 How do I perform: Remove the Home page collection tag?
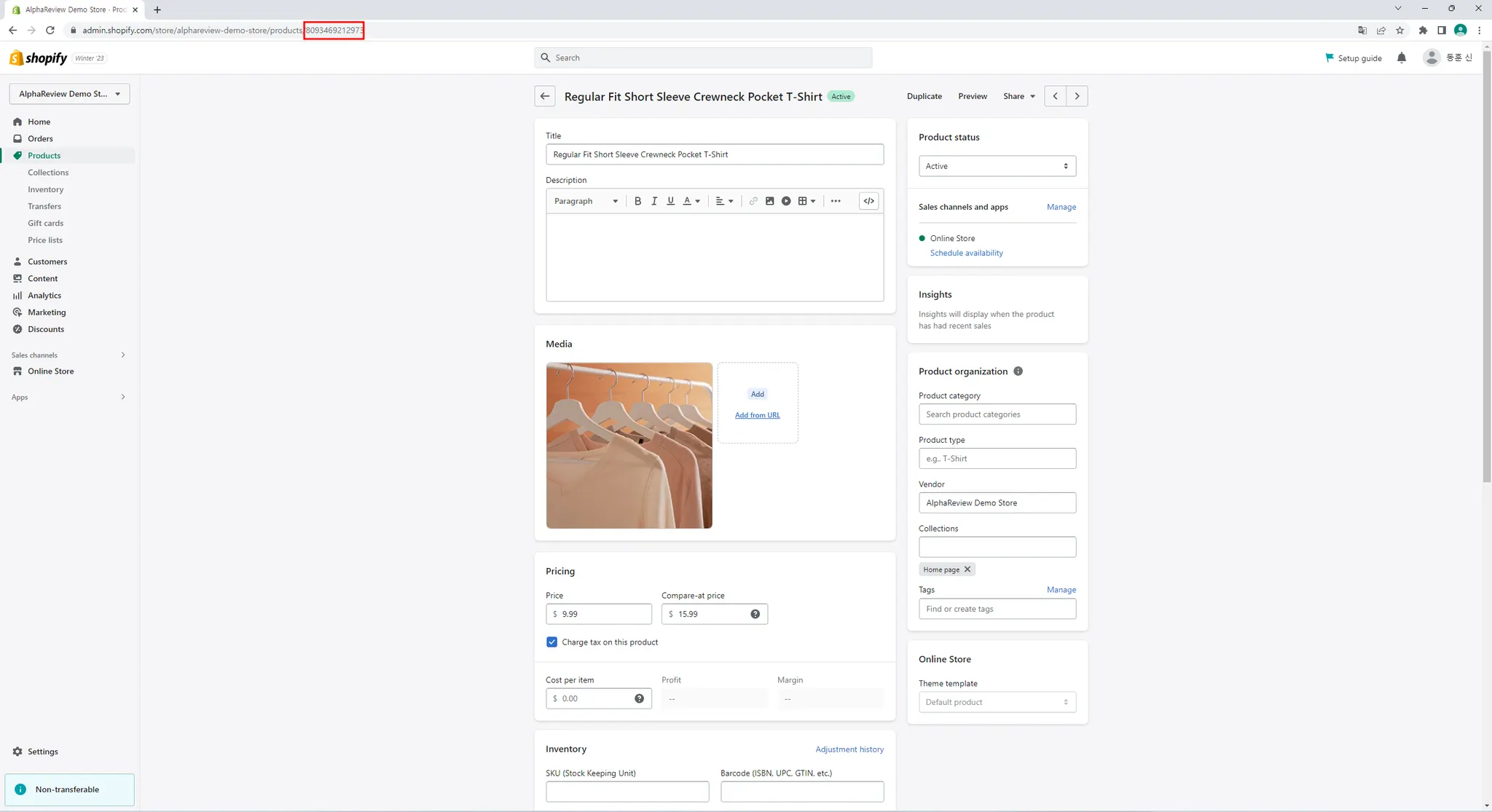point(967,569)
